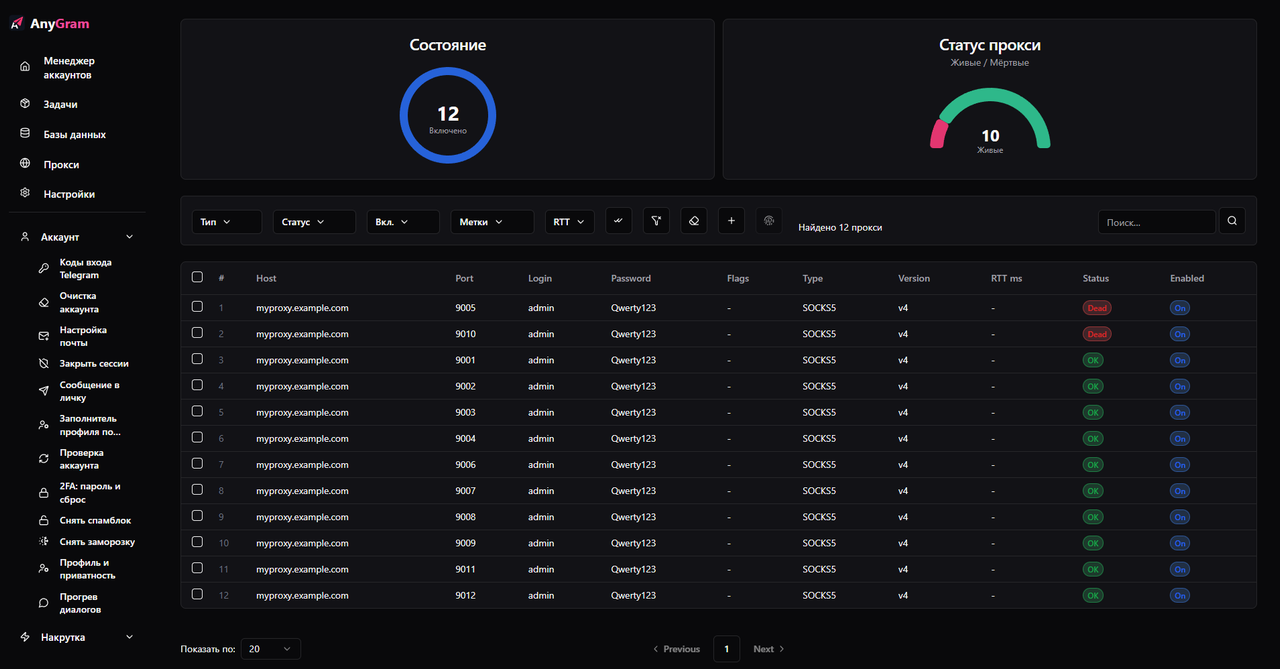Open the Тип filter dropdown
The width and height of the screenshot is (1280, 669).
[x=227, y=222]
